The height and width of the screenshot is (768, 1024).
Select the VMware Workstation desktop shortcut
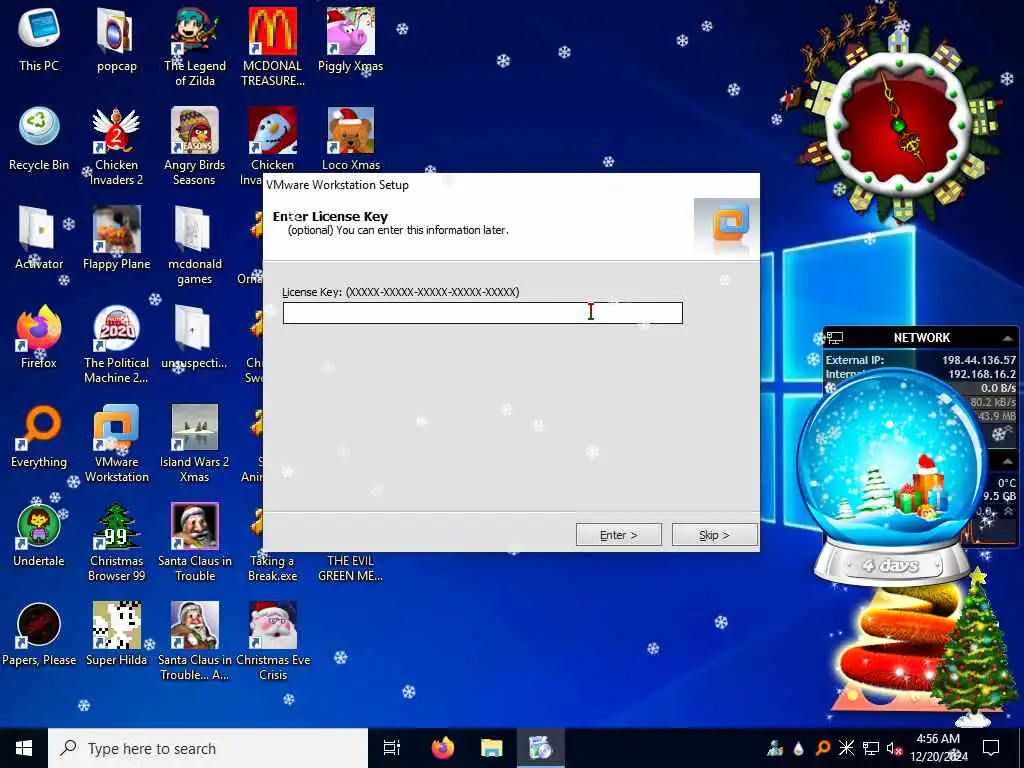116,444
